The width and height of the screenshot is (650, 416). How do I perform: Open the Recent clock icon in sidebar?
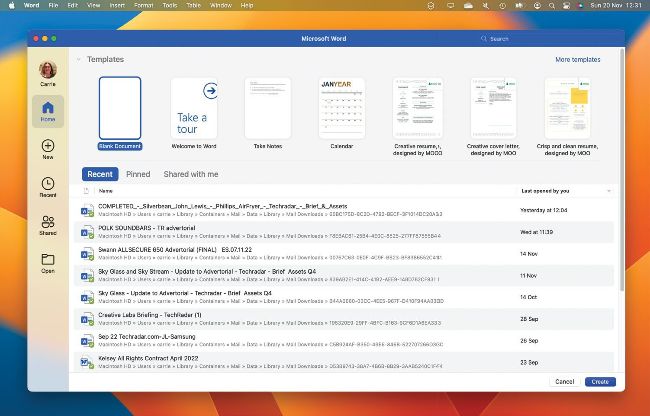47,187
